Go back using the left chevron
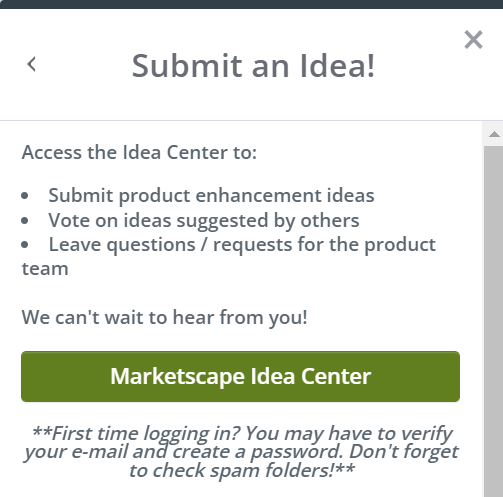The image size is (503, 497). [32, 64]
